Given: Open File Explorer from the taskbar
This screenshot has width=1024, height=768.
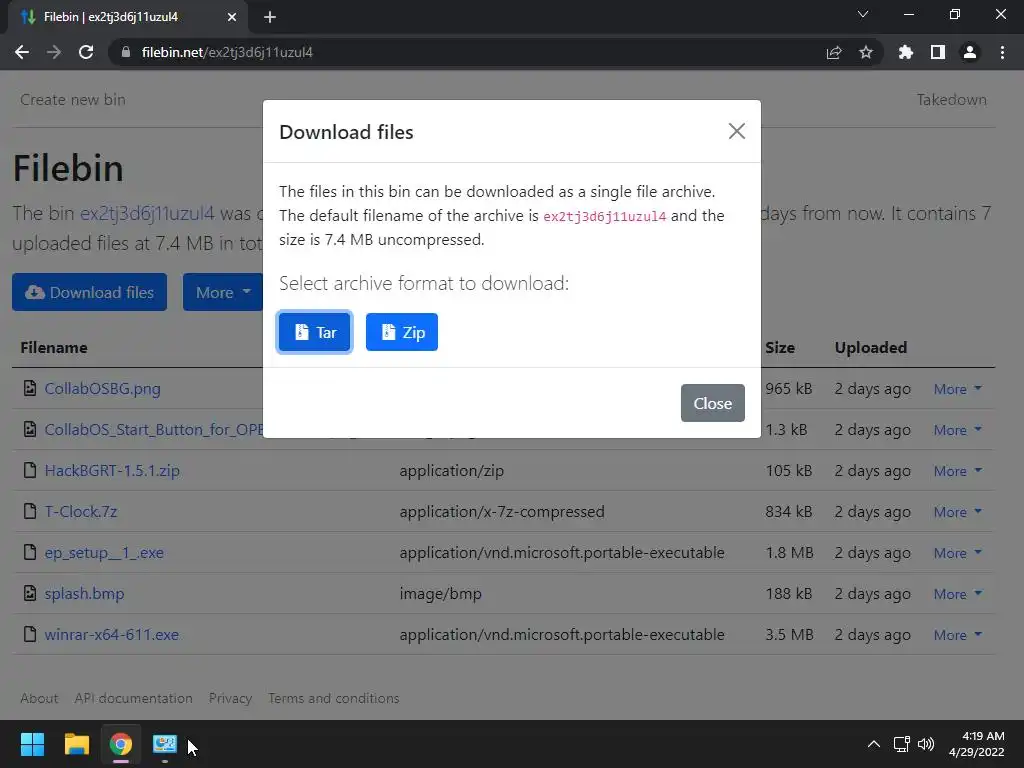Looking at the screenshot, I should [76, 744].
